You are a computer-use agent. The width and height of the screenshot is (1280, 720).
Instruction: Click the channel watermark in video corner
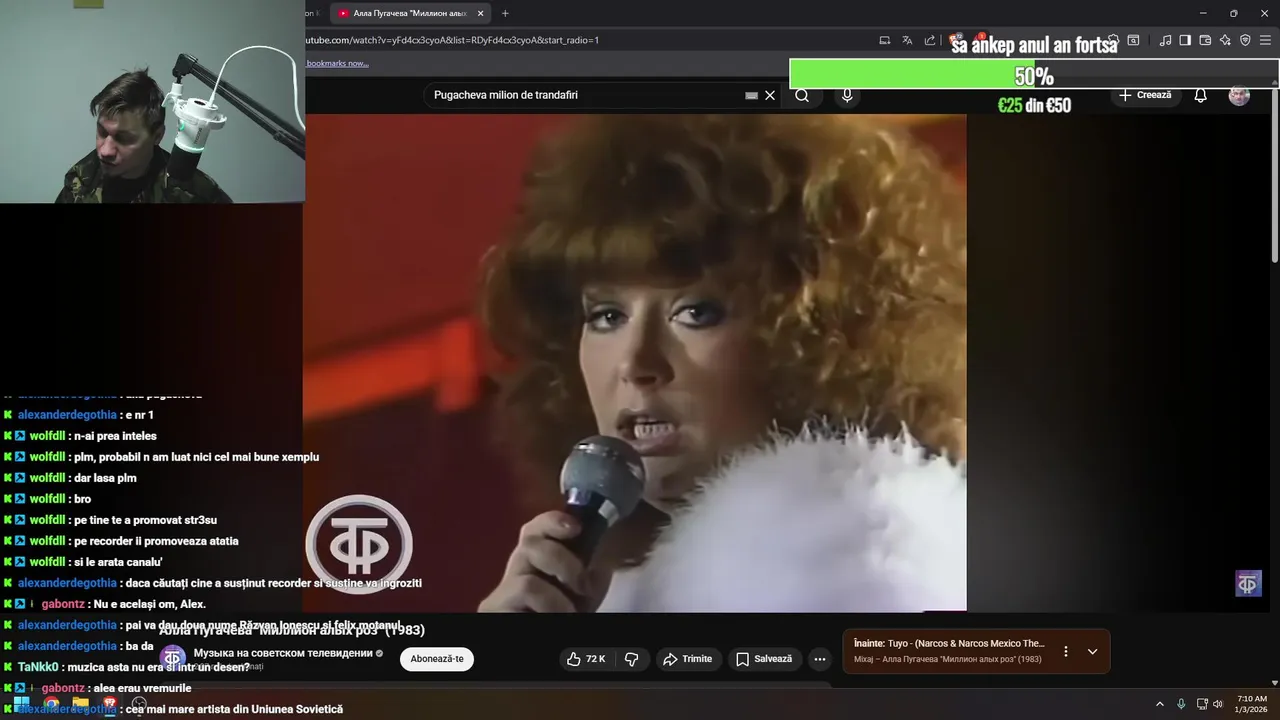[1248, 583]
